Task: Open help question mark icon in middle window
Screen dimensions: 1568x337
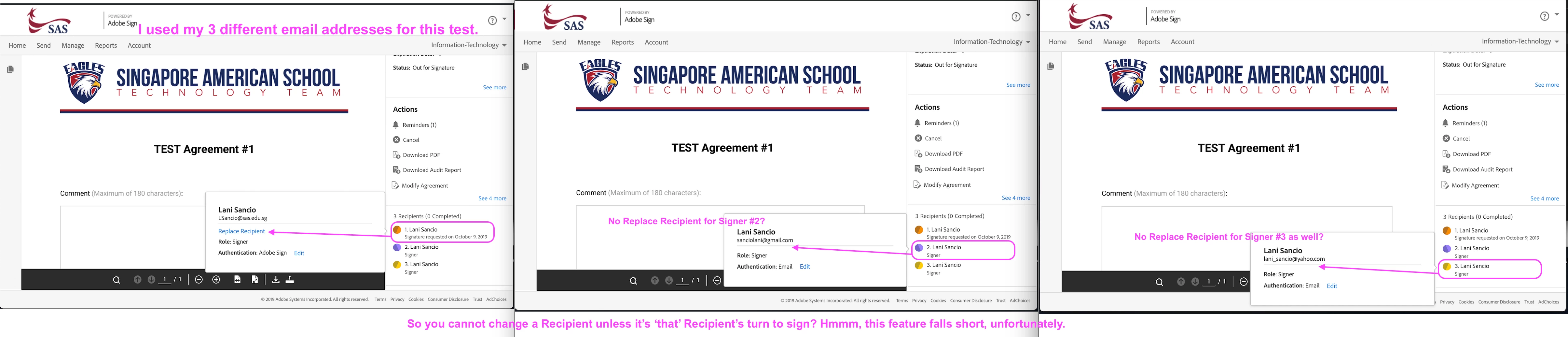Action: pyautogui.click(x=1016, y=17)
